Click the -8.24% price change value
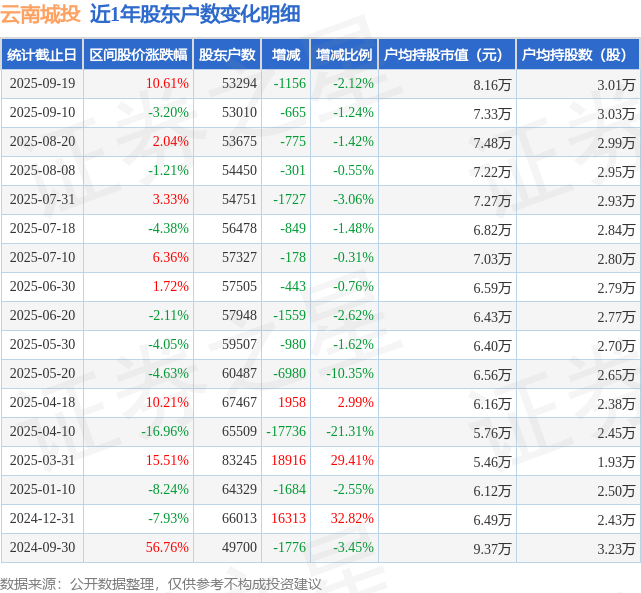The height and width of the screenshot is (593, 641). click(168, 490)
